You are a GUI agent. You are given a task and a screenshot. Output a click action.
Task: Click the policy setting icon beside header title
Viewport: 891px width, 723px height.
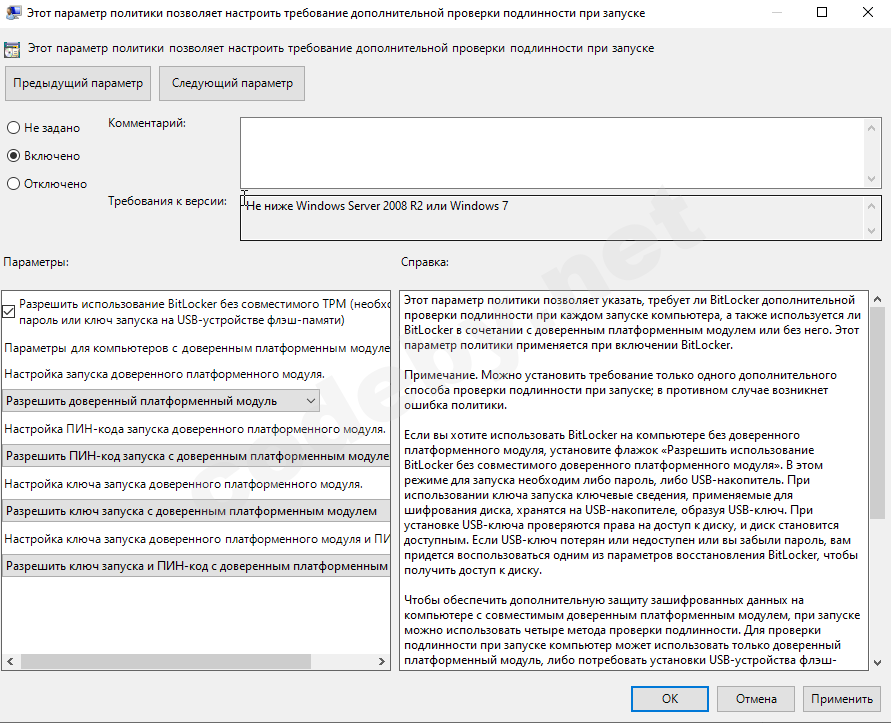pyautogui.click(x=12, y=49)
